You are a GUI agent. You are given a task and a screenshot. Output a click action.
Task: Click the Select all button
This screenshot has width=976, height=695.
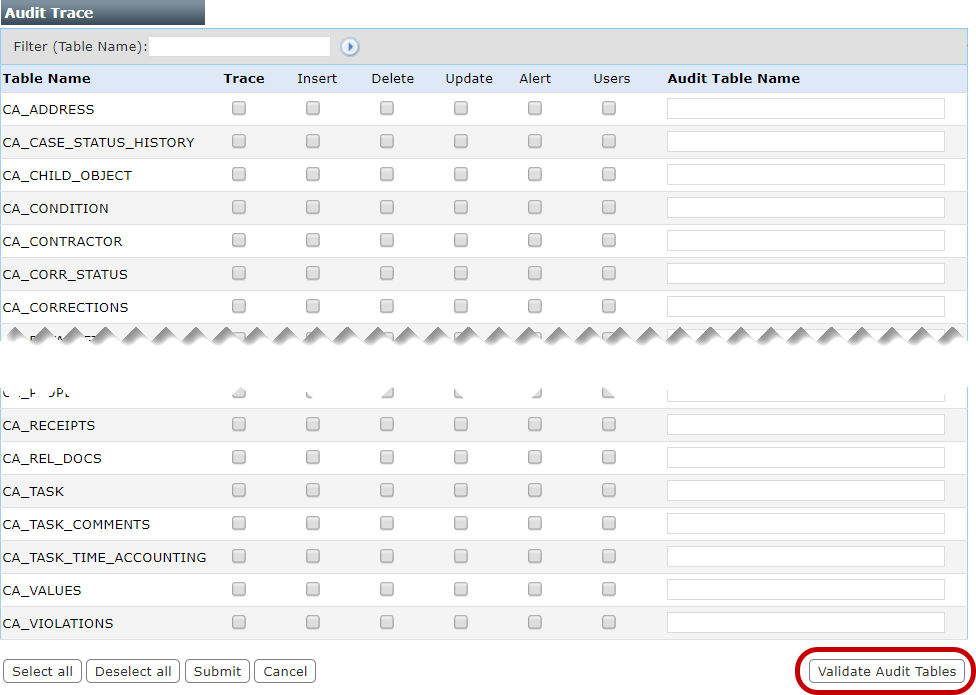coord(42,671)
